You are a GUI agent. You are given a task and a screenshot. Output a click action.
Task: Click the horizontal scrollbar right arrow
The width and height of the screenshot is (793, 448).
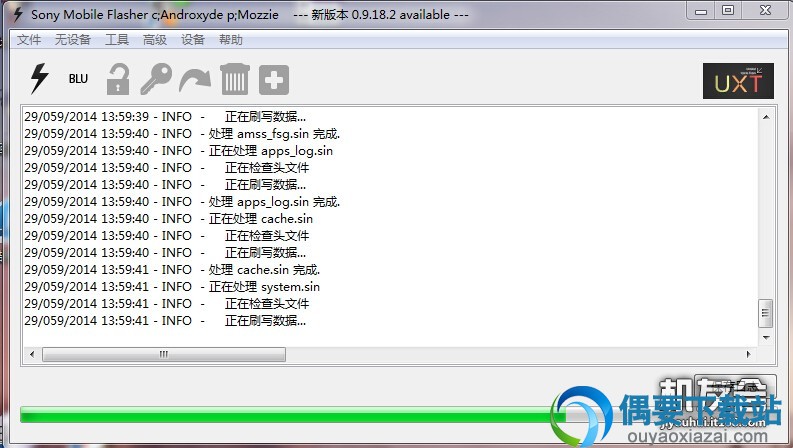click(x=748, y=354)
